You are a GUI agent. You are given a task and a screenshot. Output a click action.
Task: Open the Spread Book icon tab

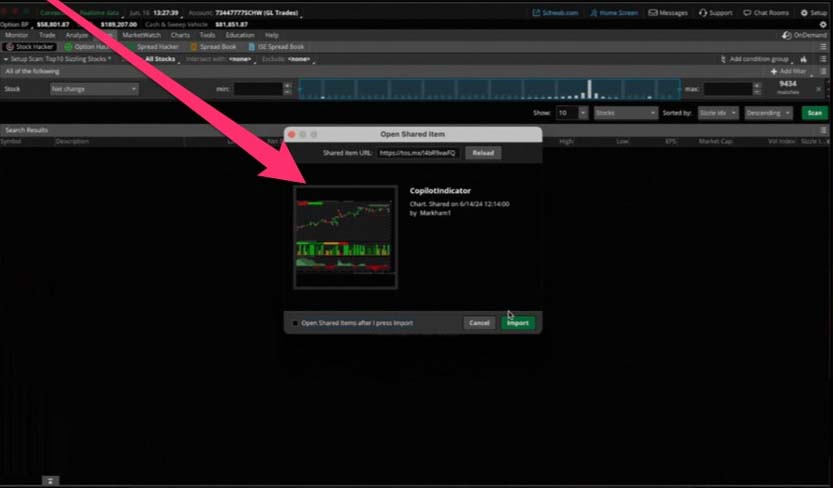[194, 47]
